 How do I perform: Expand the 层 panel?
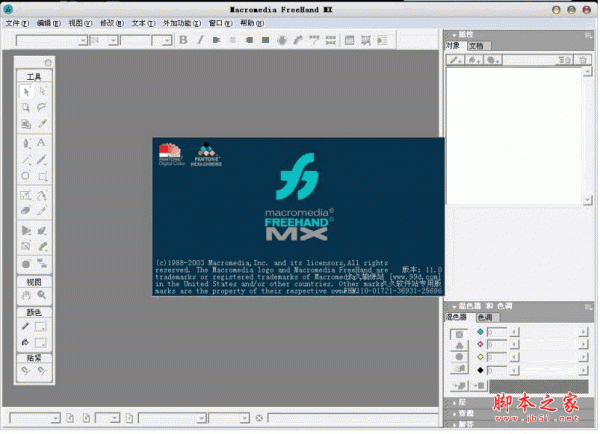pyautogui.click(x=454, y=403)
